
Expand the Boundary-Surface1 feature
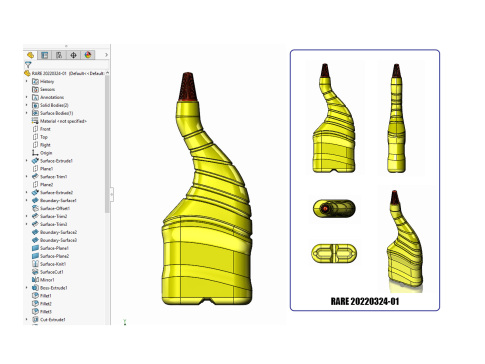(x=27, y=200)
